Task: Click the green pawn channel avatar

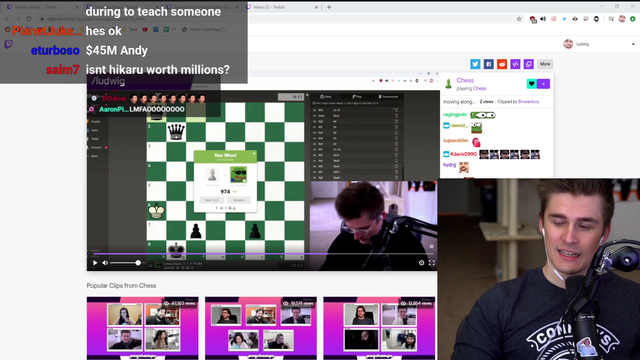Action: (448, 84)
